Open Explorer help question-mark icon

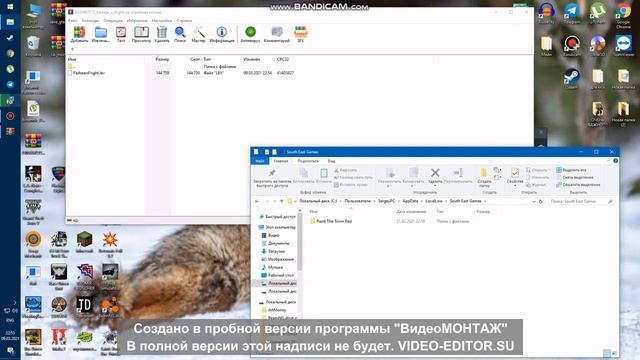pos(615,161)
